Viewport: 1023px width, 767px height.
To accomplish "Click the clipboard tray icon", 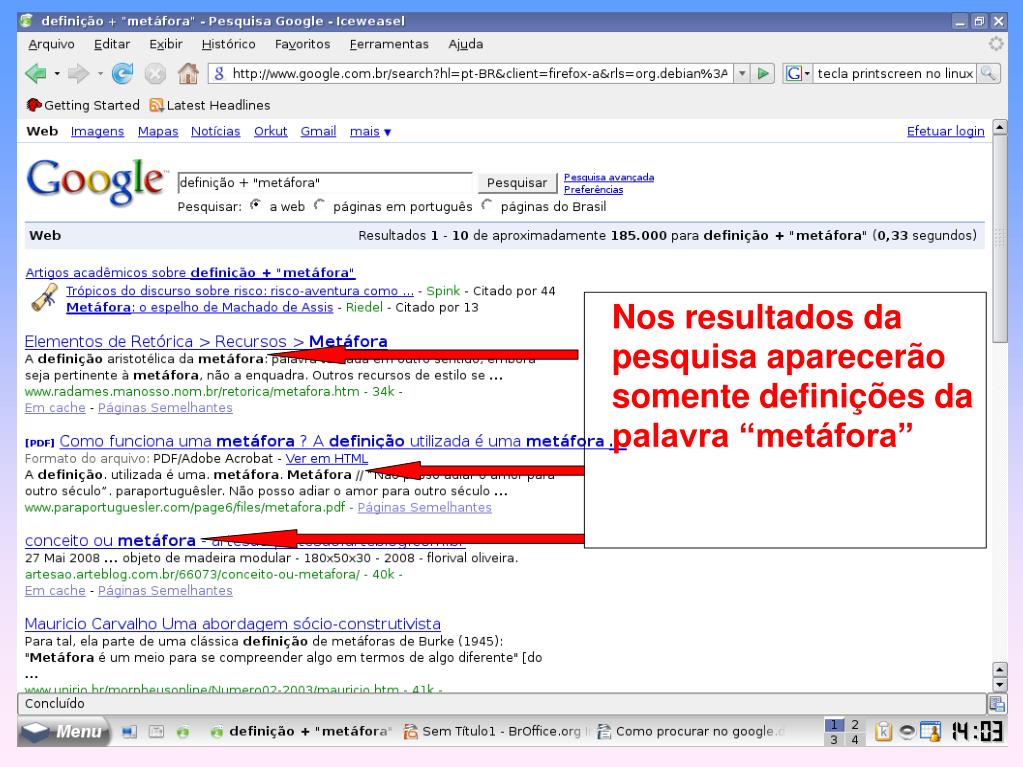I will (x=883, y=732).
